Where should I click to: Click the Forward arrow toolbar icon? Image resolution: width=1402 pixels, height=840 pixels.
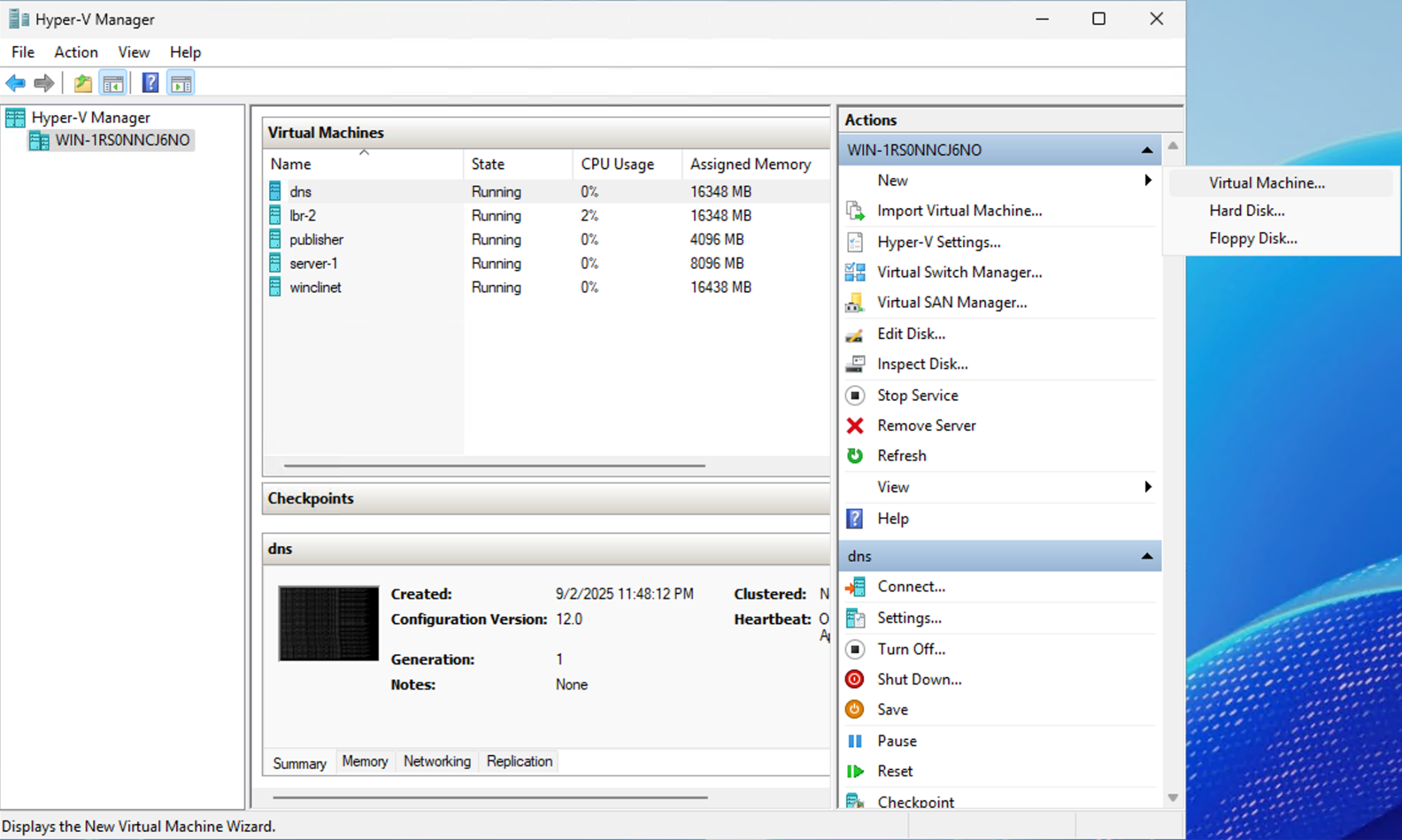pyautogui.click(x=44, y=84)
